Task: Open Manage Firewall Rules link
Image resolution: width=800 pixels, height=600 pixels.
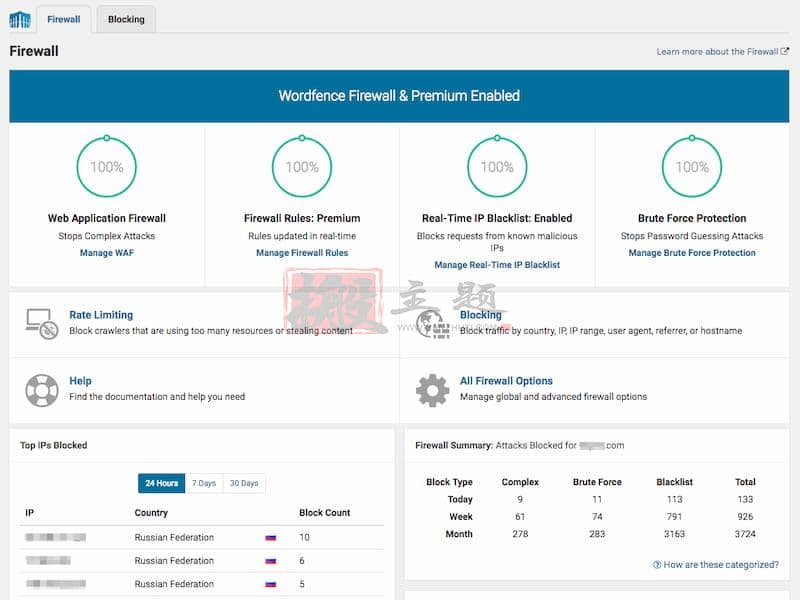Action: (x=302, y=253)
